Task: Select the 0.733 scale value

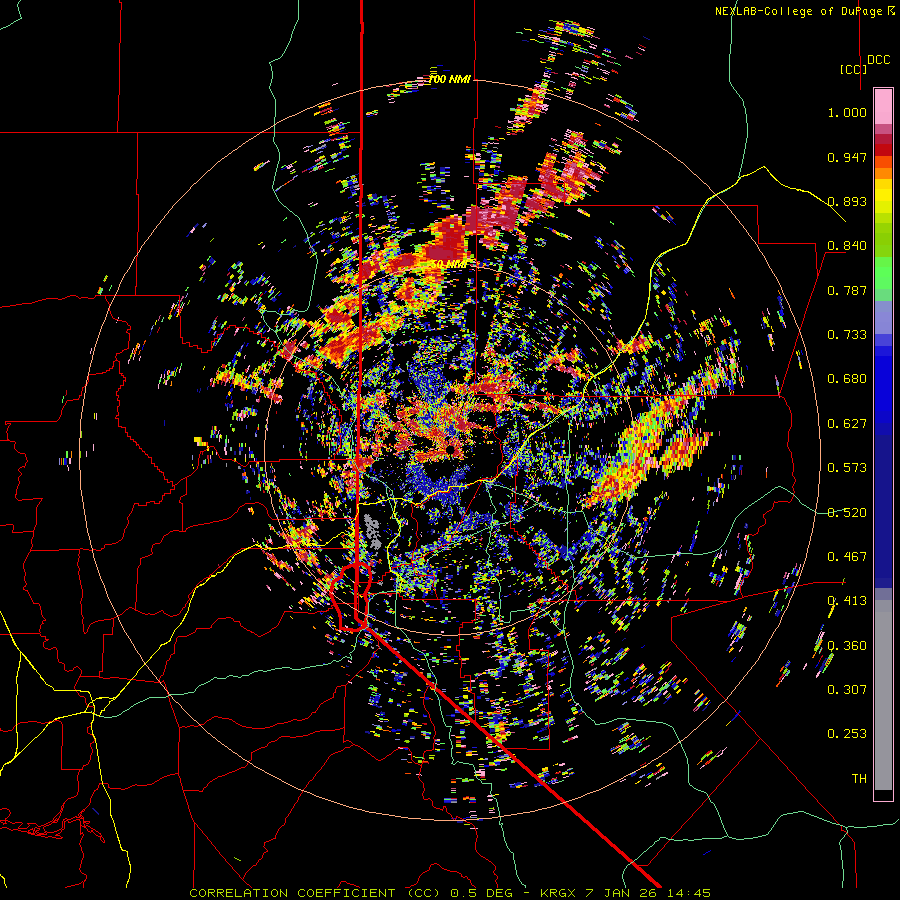Action: [847, 335]
